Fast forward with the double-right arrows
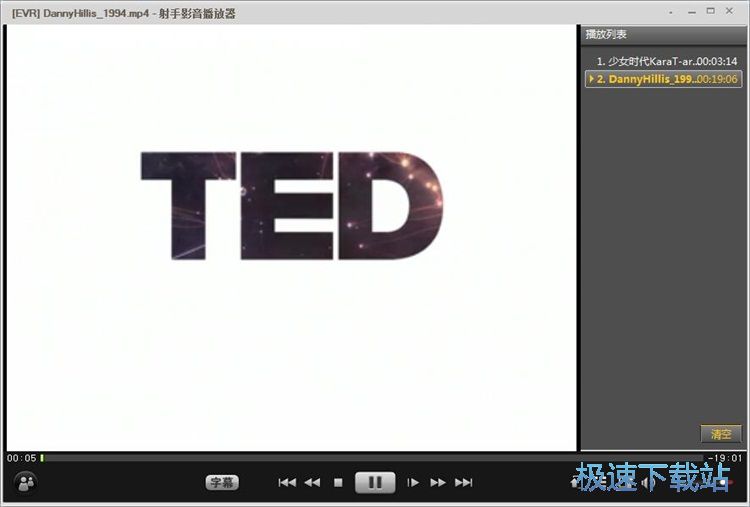The height and width of the screenshot is (507, 750). click(438, 483)
